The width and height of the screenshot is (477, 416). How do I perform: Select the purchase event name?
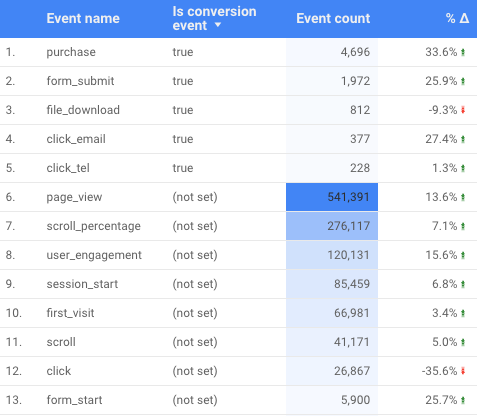click(71, 52)
